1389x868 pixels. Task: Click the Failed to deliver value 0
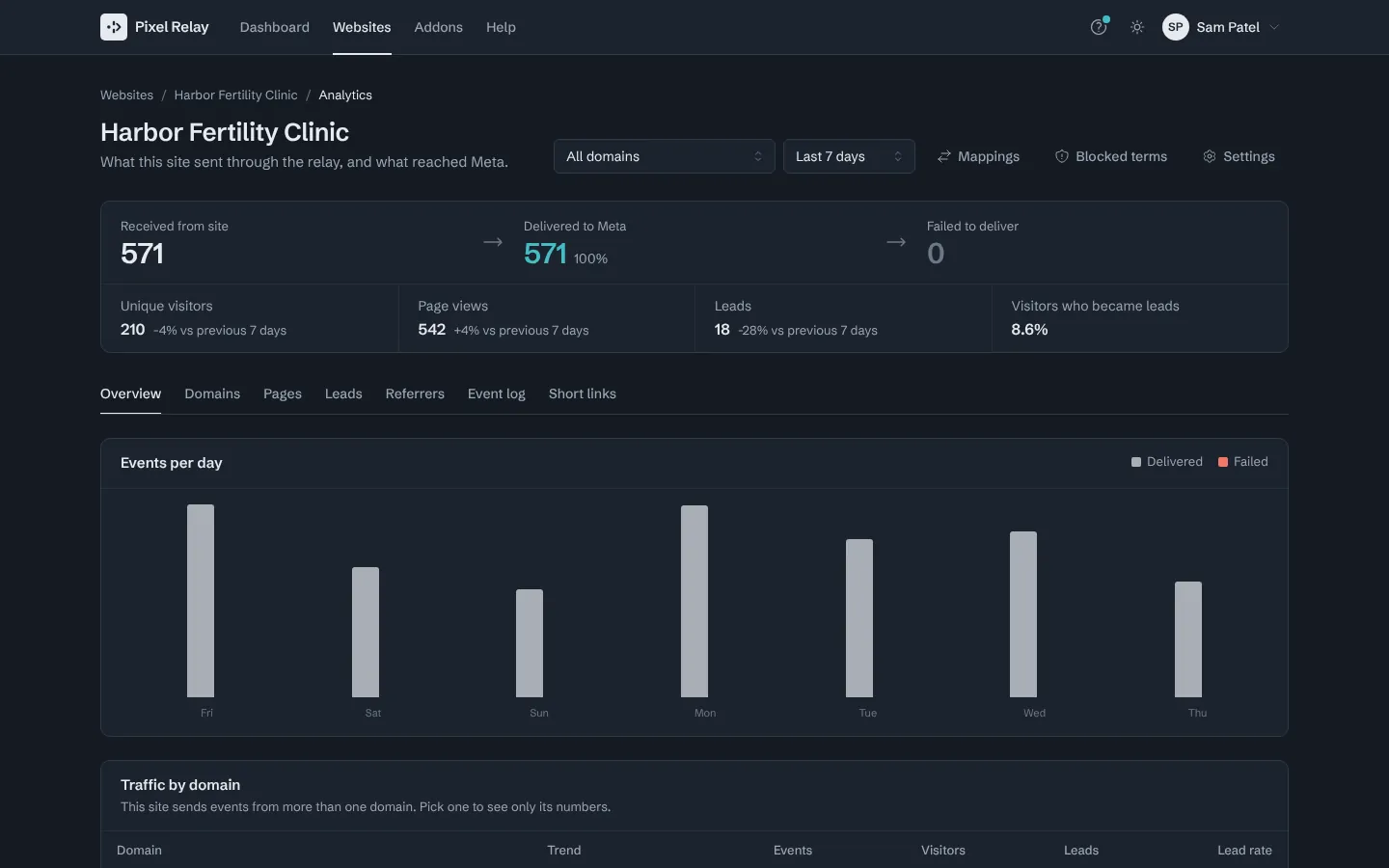[936, 254]
